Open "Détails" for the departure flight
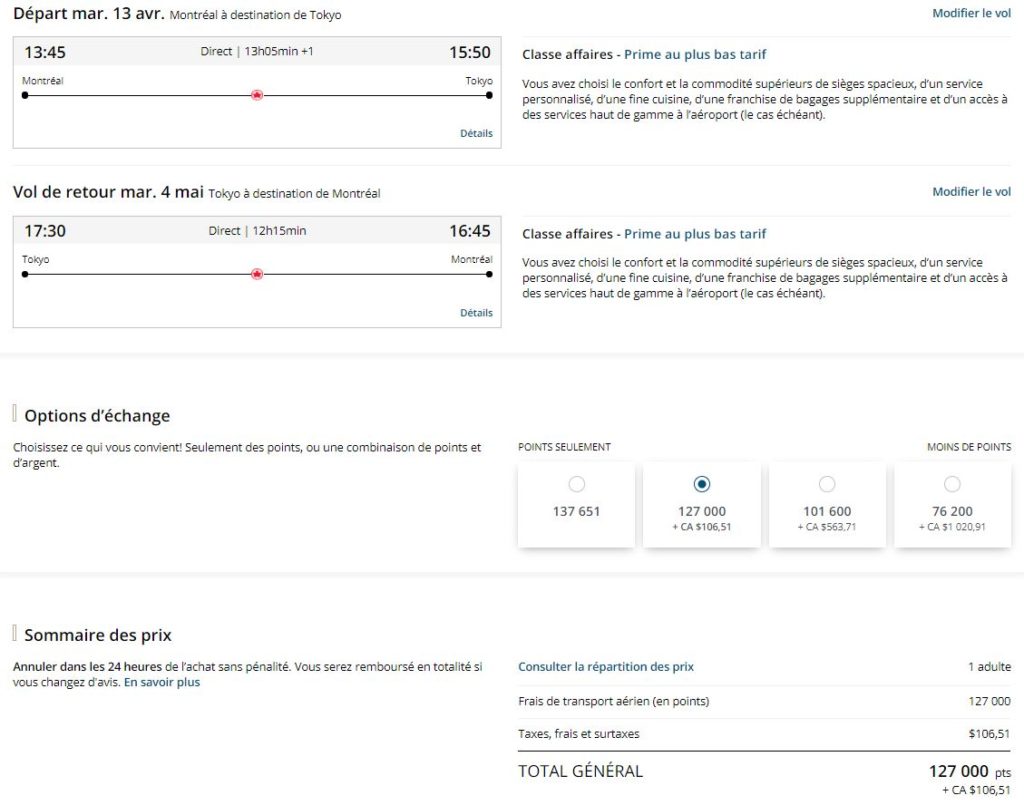The width and height of the screenshot is (1024, 805). tap(476, 133)
